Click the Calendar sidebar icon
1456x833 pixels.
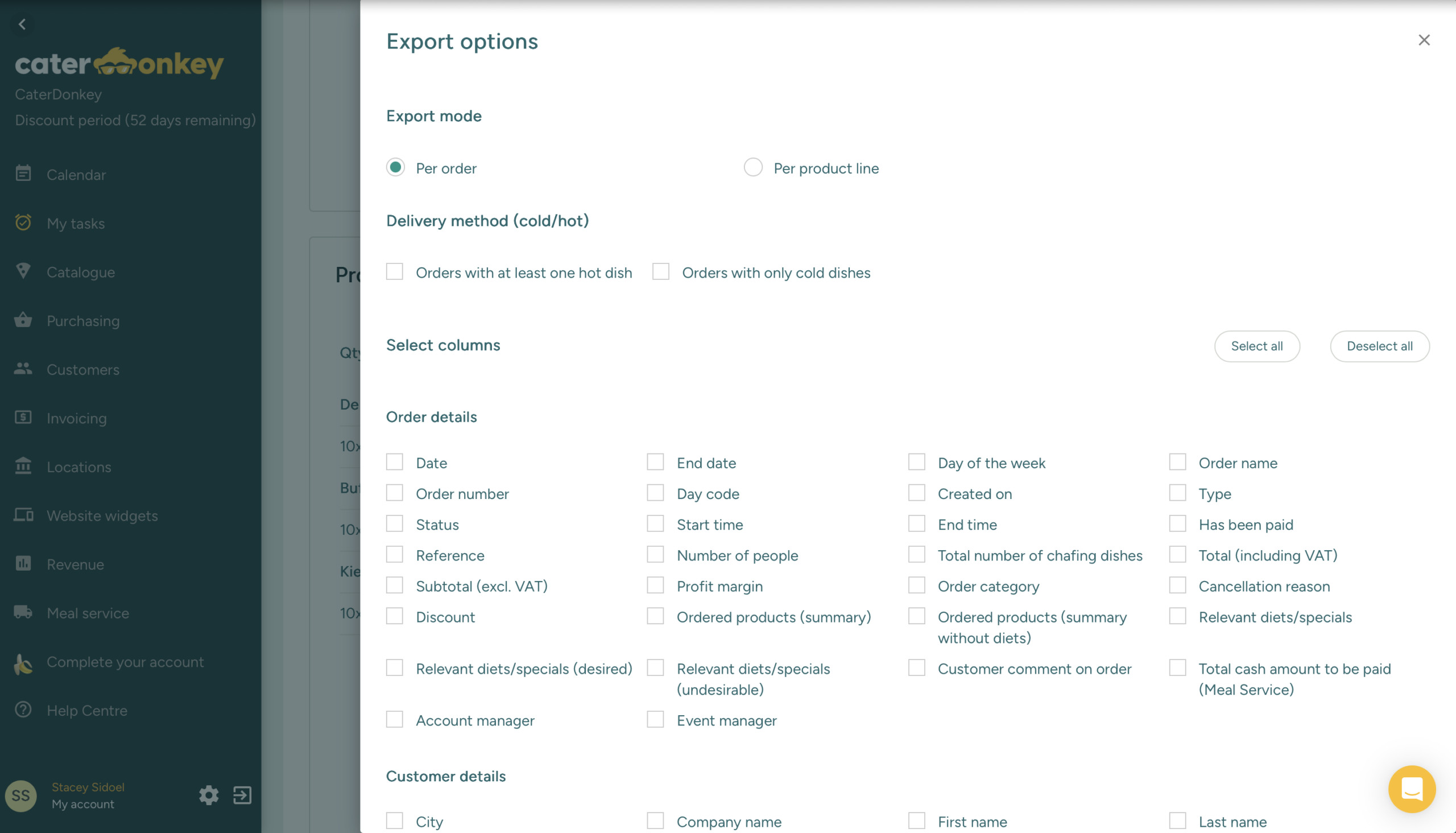23,174
